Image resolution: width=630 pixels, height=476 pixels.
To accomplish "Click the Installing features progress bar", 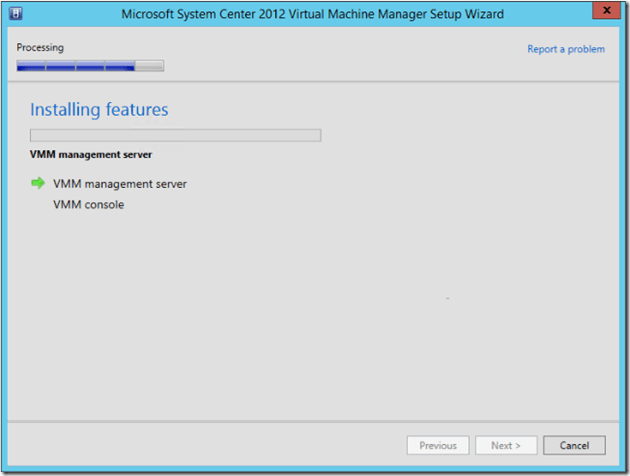I will (175, 135).
